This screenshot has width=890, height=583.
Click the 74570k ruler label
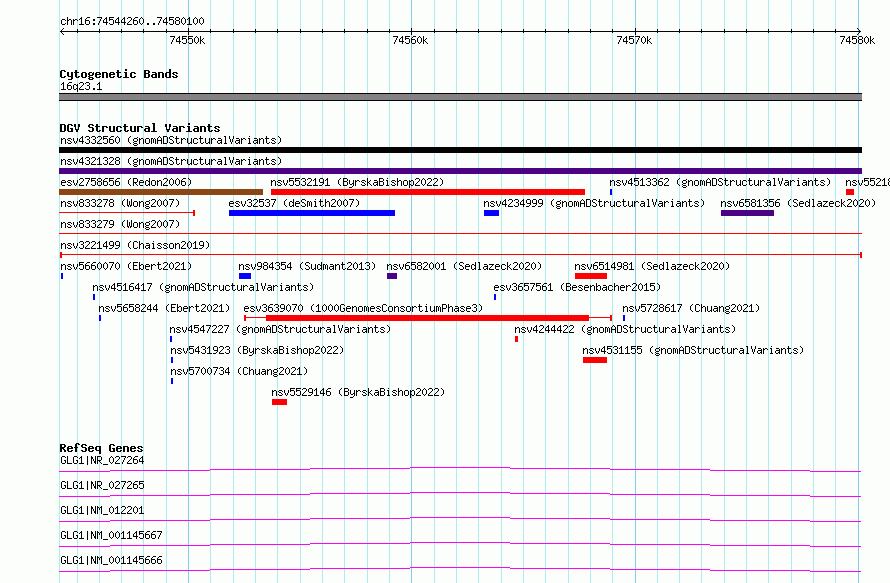tap(634, 40)
